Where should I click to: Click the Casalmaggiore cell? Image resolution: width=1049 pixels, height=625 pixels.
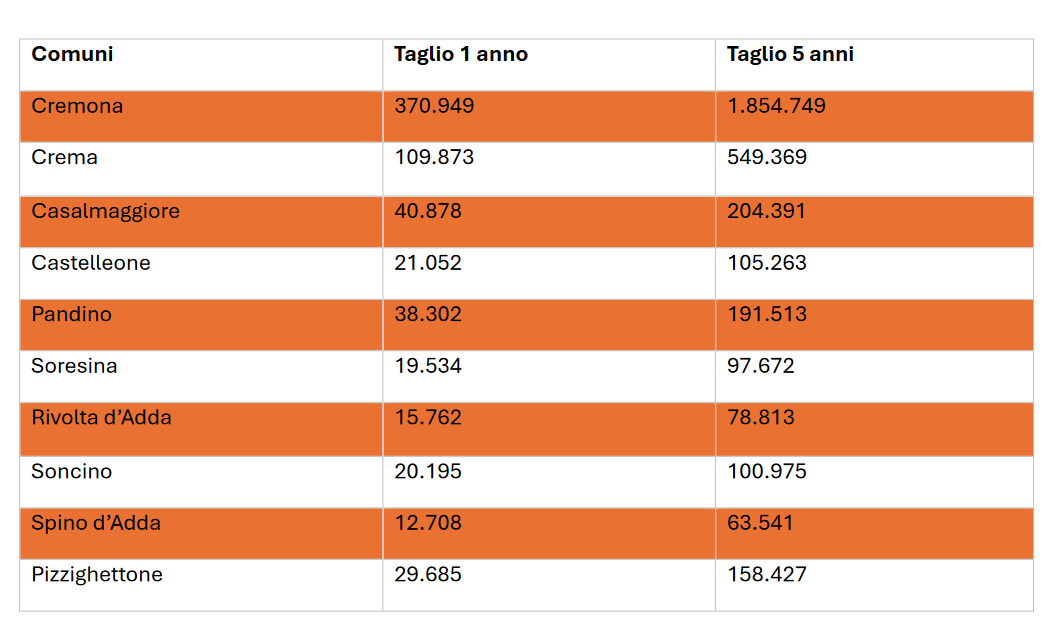tap(105, 211)
